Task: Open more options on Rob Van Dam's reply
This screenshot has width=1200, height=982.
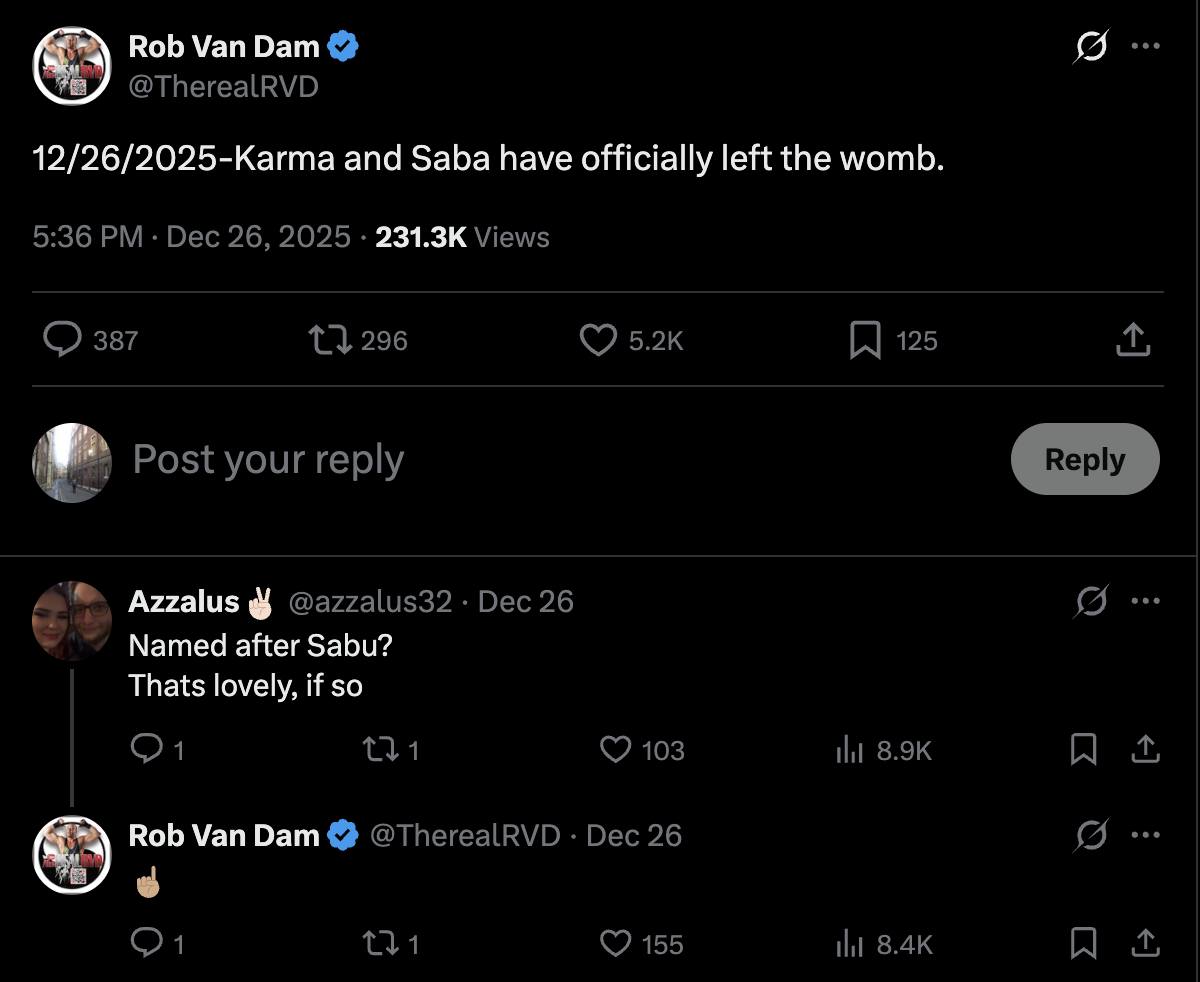Action: 1146,835
